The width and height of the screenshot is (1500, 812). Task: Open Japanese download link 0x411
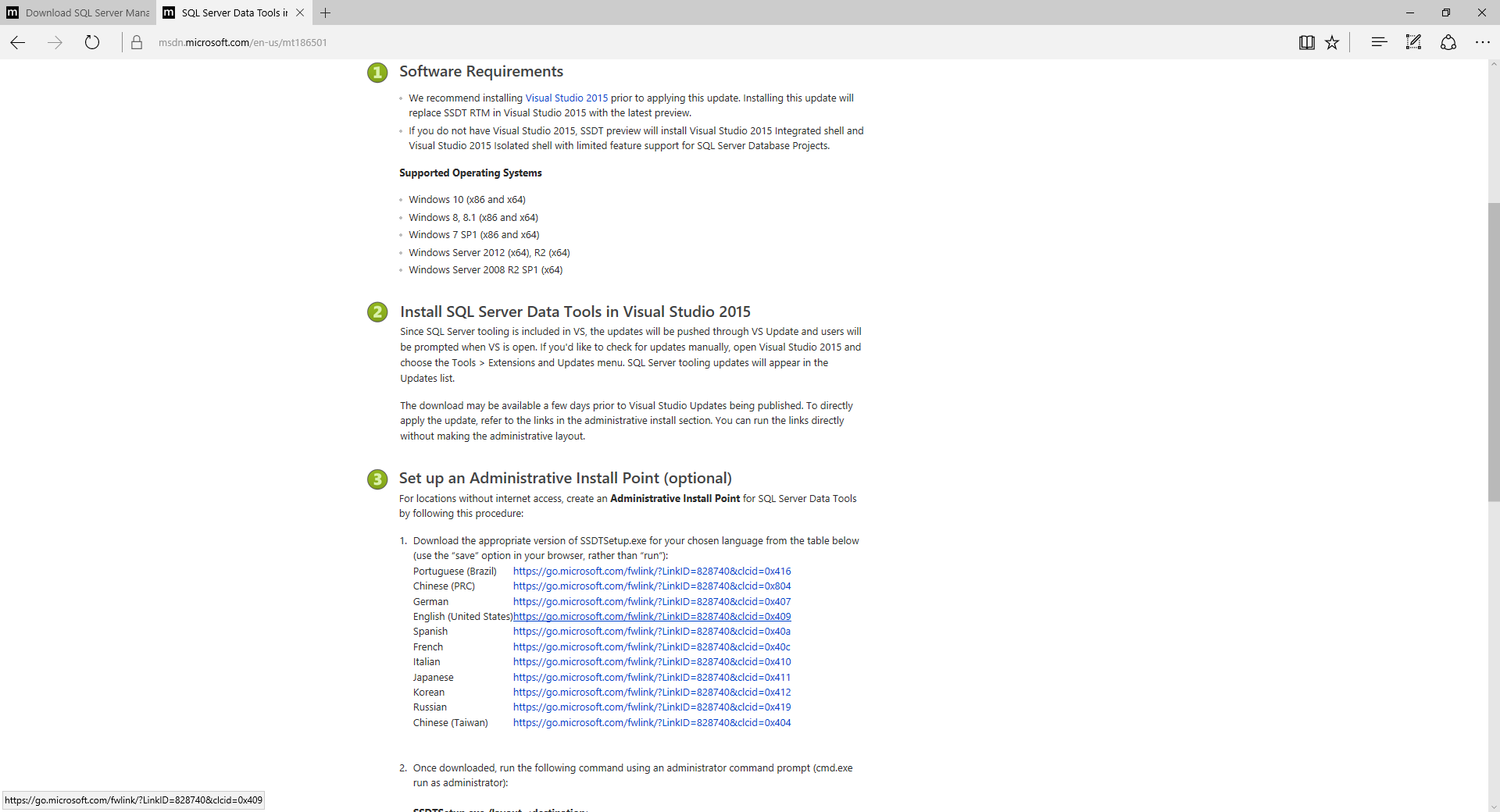(652, 678)
